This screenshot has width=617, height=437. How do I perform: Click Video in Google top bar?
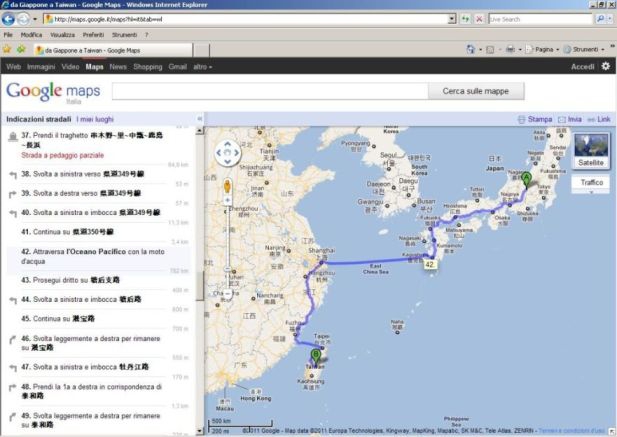[x=70, y=66]
